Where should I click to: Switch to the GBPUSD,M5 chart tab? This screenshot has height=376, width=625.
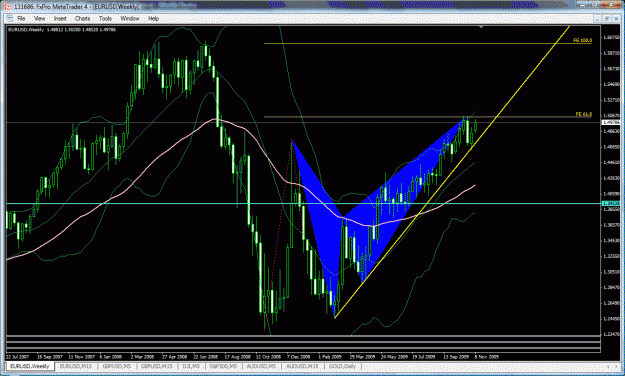[x=116, y=366]
